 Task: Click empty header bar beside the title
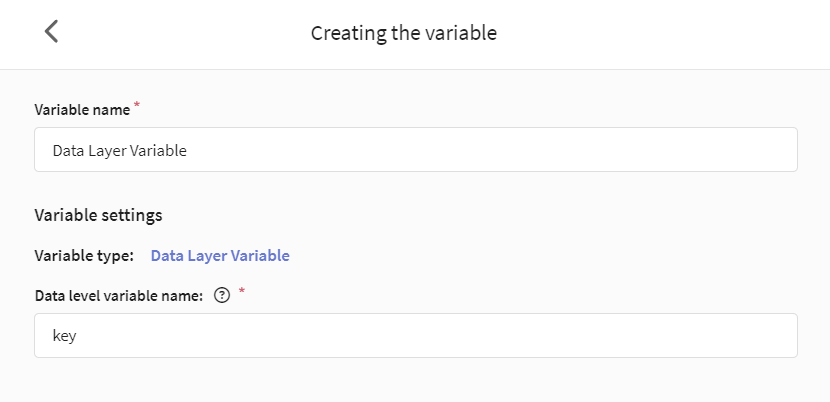tap(662, 33)
